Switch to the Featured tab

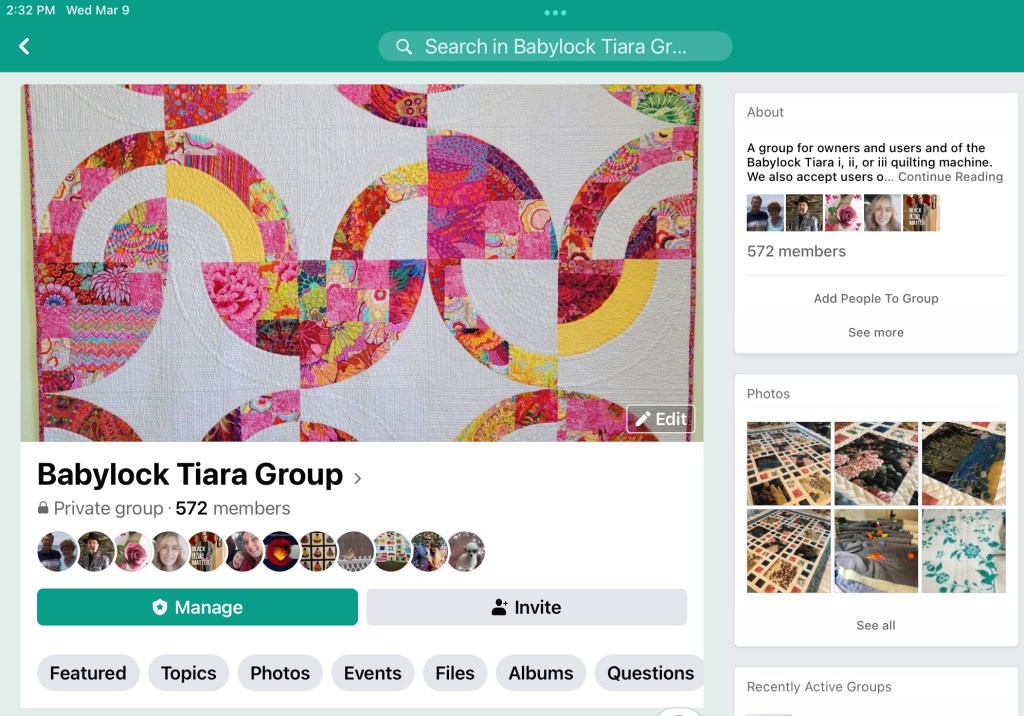coord(88,673)
